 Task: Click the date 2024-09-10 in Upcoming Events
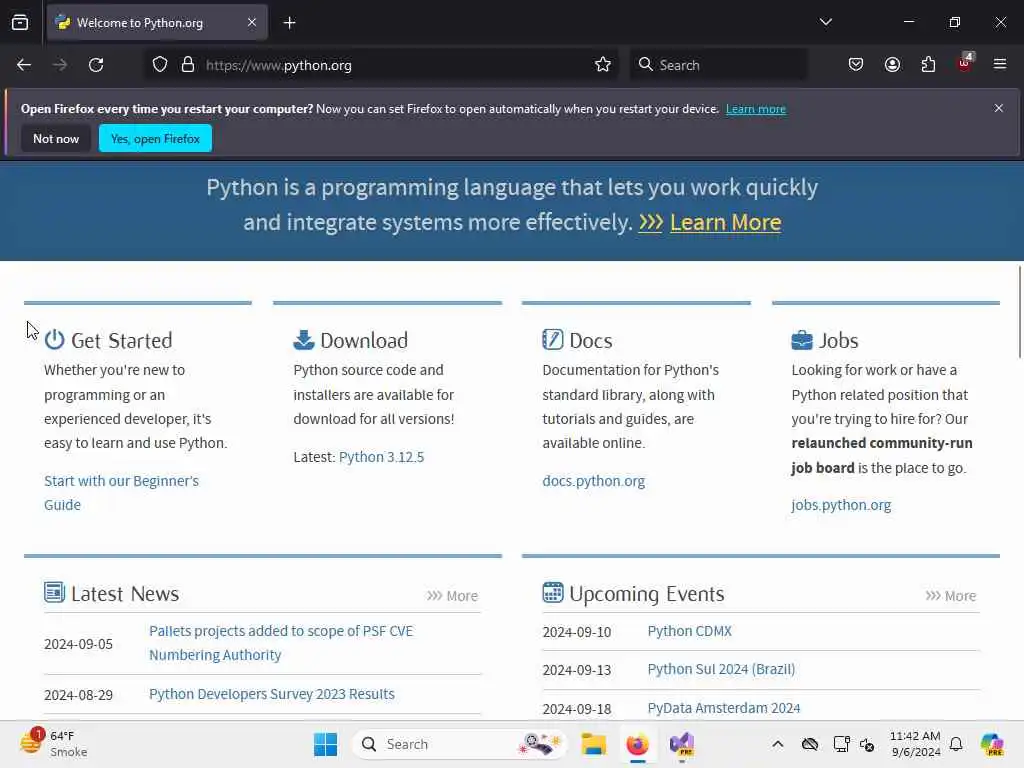click(x=577, y=632)
